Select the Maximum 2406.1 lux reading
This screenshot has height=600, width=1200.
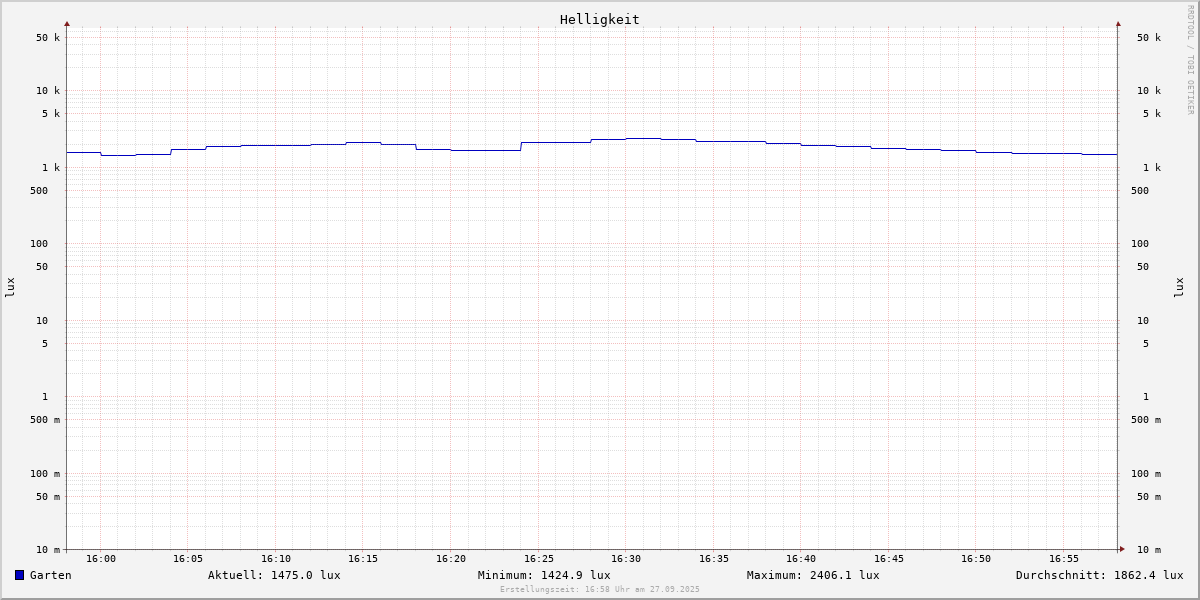click(x=813, y=575)
